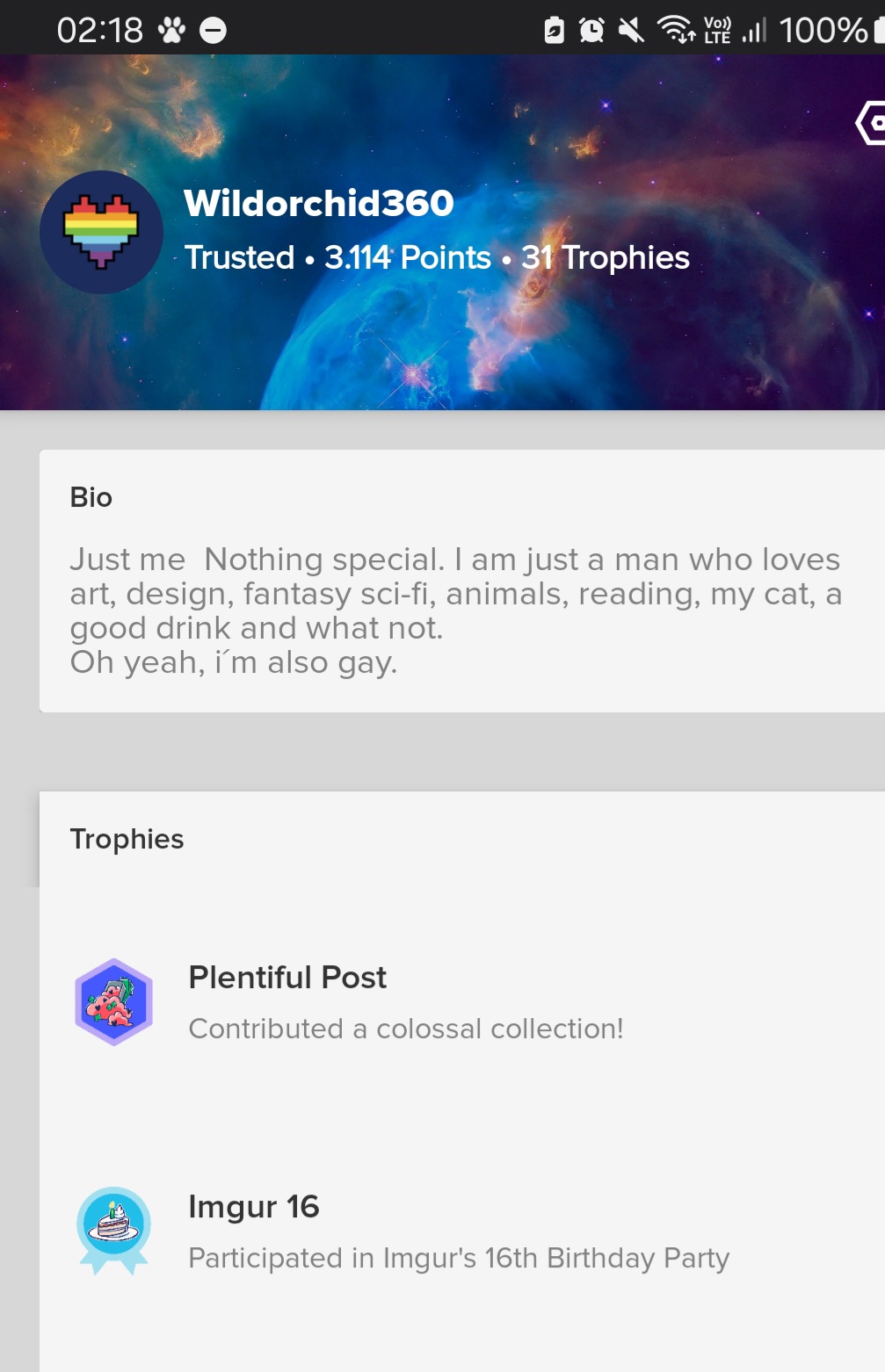Select the Imgur 16 trophy title
This screenshot has height=1372, width=885.
[253, 1207]
